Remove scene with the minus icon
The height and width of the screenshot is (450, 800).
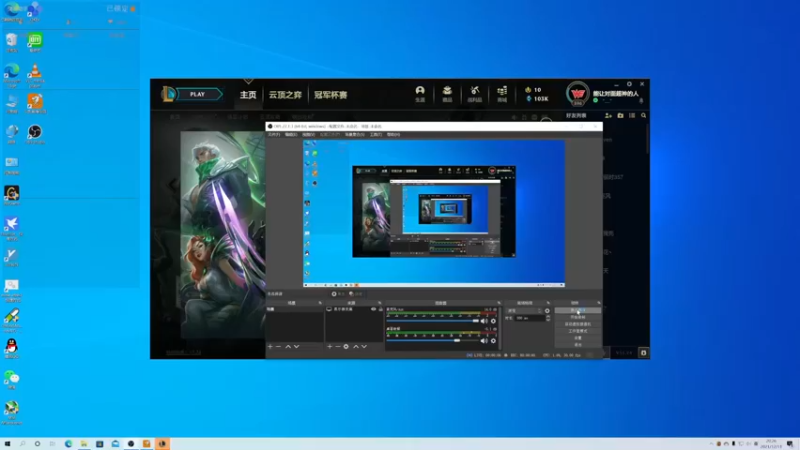[279, 346]
